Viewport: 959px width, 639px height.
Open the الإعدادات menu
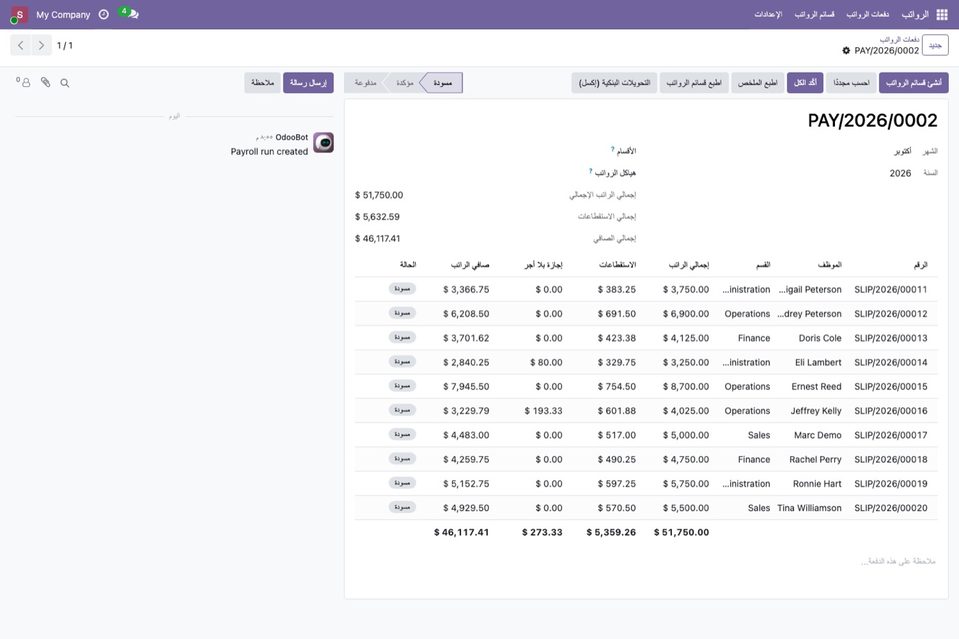tap(768, 14)
